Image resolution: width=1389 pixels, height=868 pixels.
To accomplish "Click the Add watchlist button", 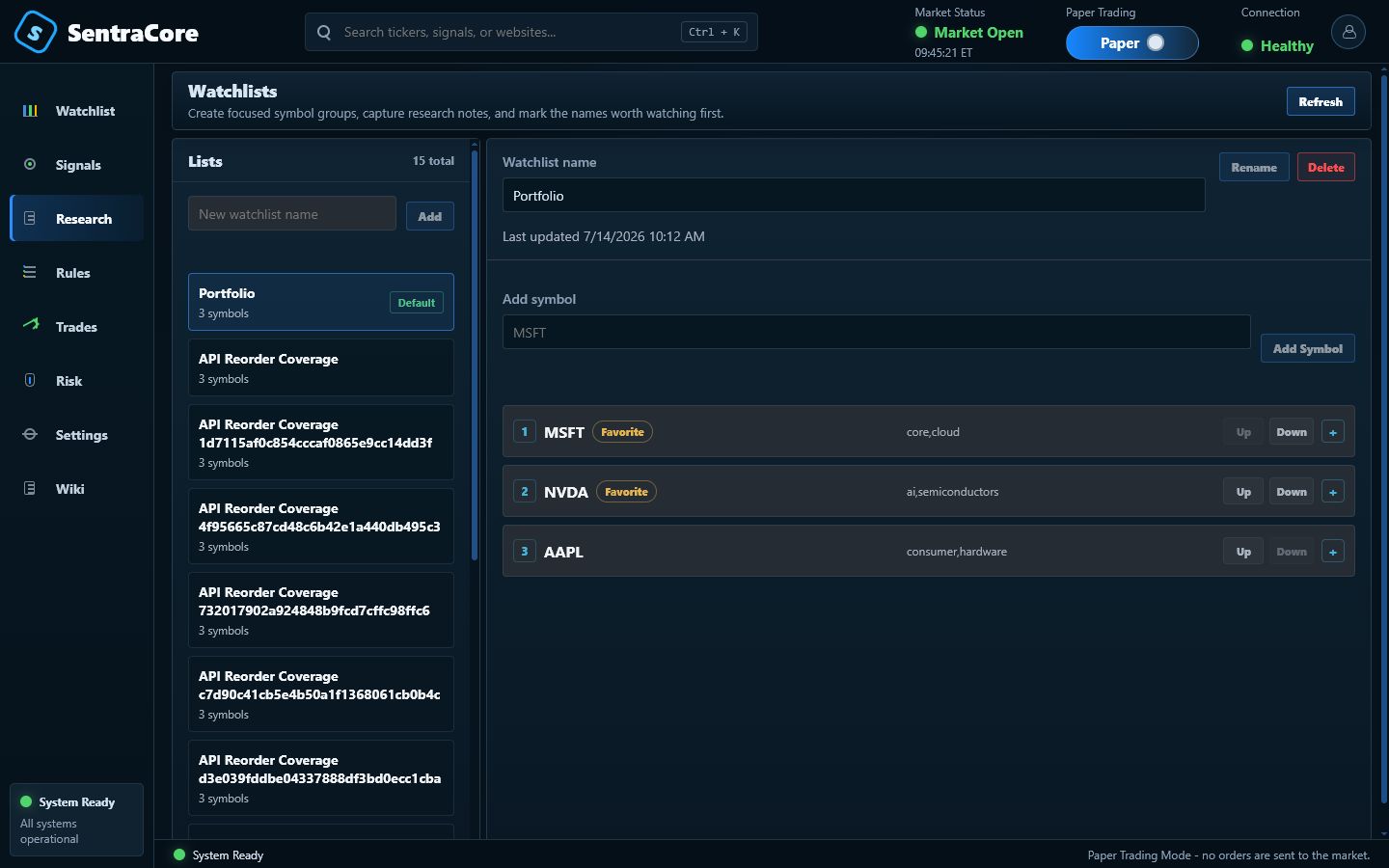I will pos(429,216).
